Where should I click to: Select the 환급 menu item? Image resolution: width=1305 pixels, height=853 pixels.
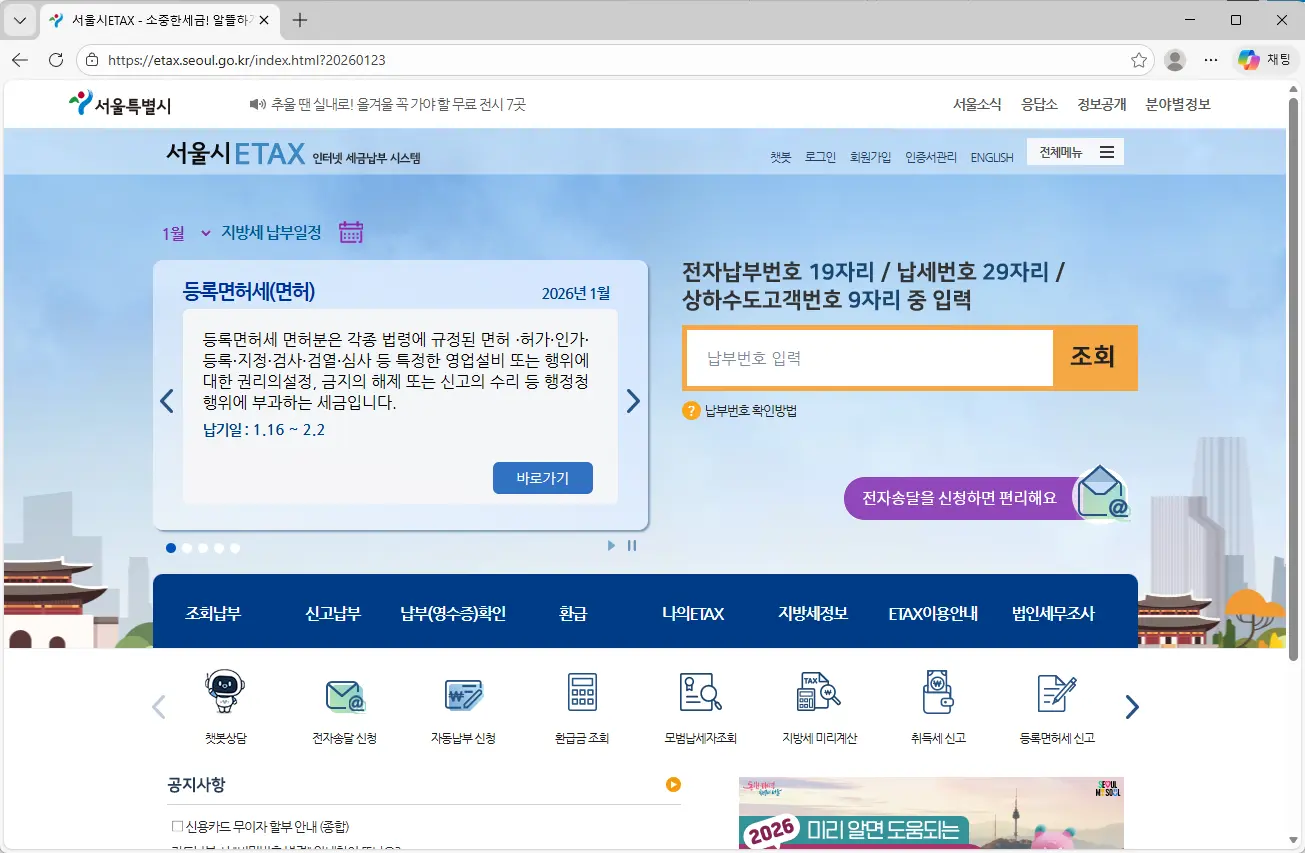tap(573, 614)
